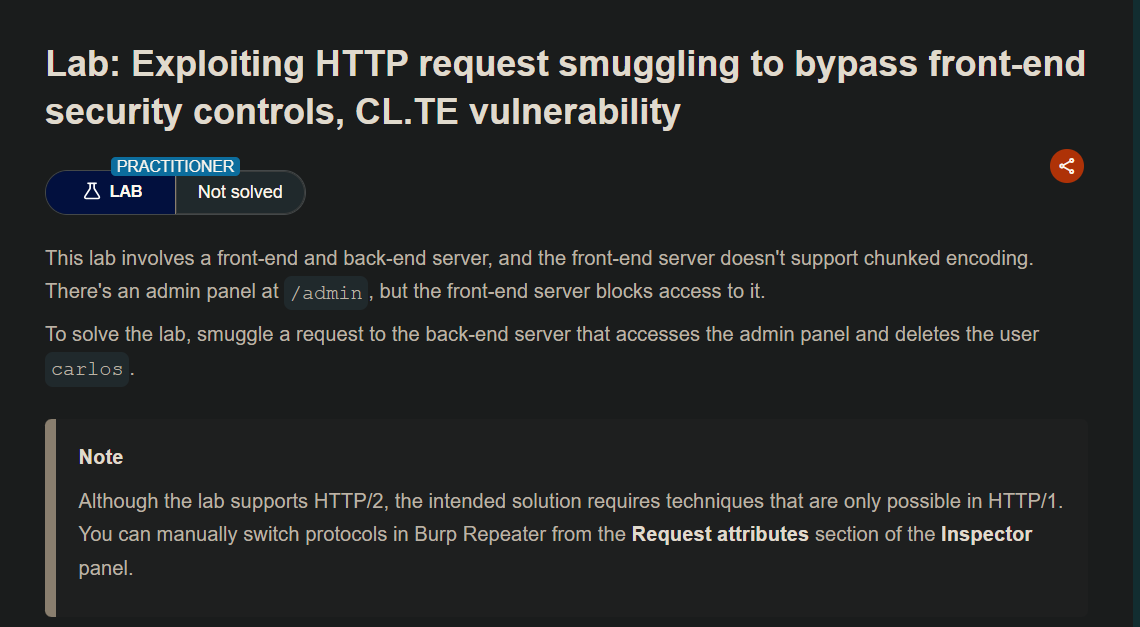1140x627 pixels.
Task: Click the sentence starting To solve the lab
Action: [542, 334]
